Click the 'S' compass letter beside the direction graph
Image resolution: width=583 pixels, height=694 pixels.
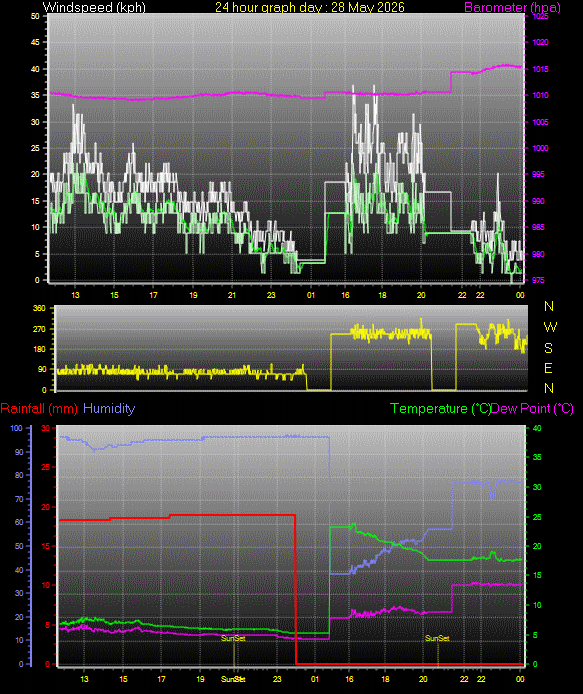[x=548, y=348]
